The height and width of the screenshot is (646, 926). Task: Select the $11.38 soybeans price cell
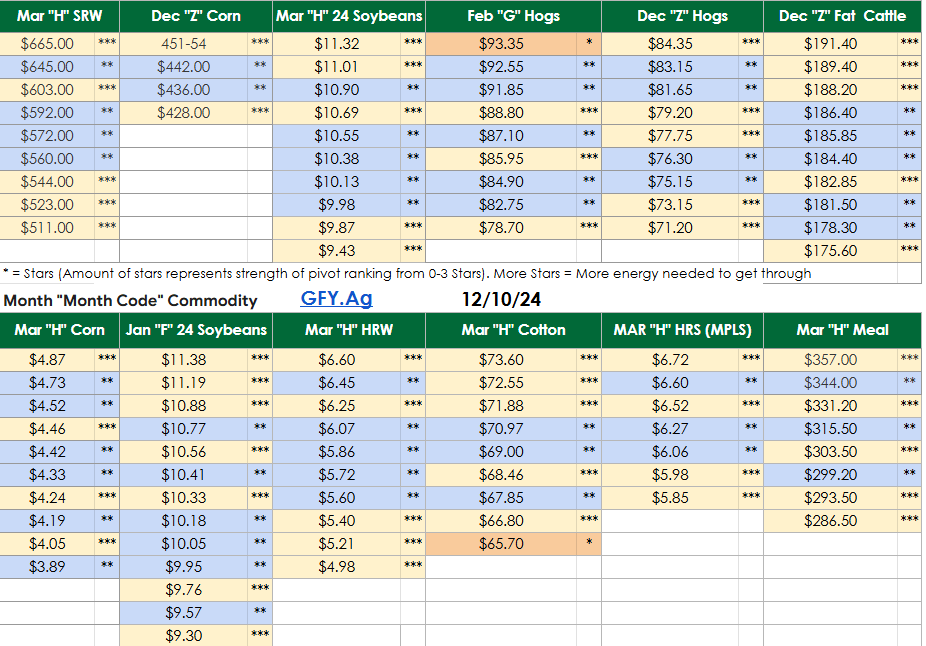pos(183,360)
